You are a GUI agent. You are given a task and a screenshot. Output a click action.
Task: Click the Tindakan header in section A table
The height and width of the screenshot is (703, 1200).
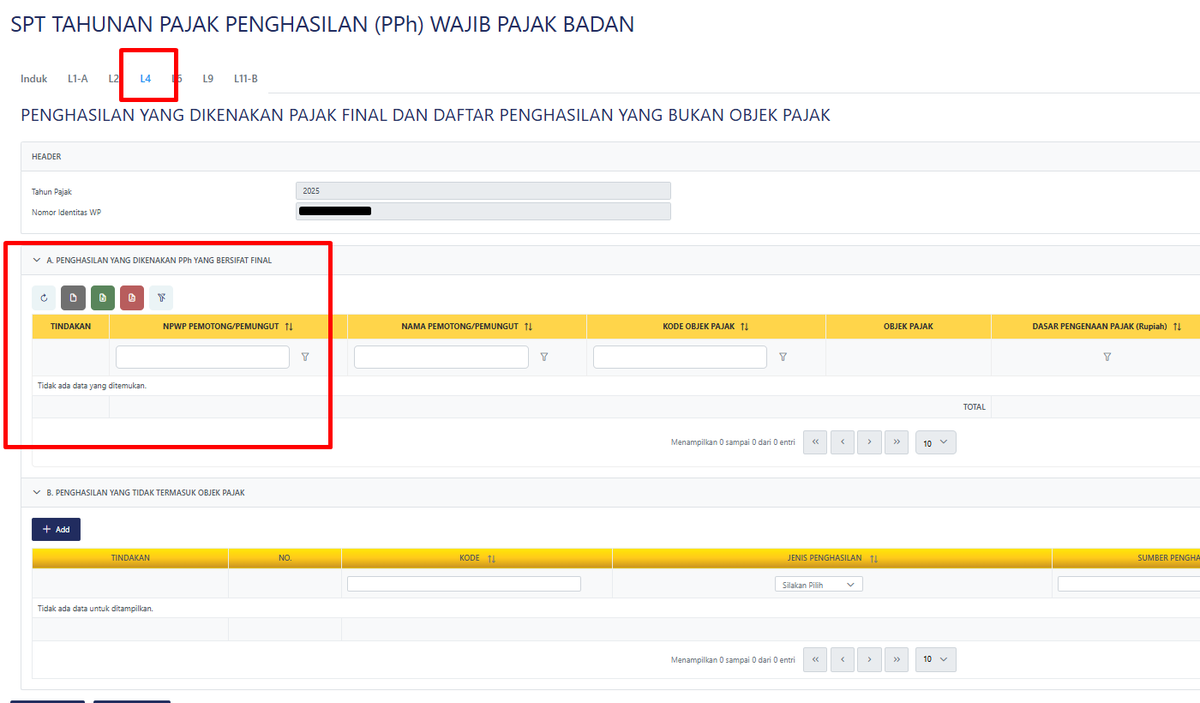[x=71, y=327]
